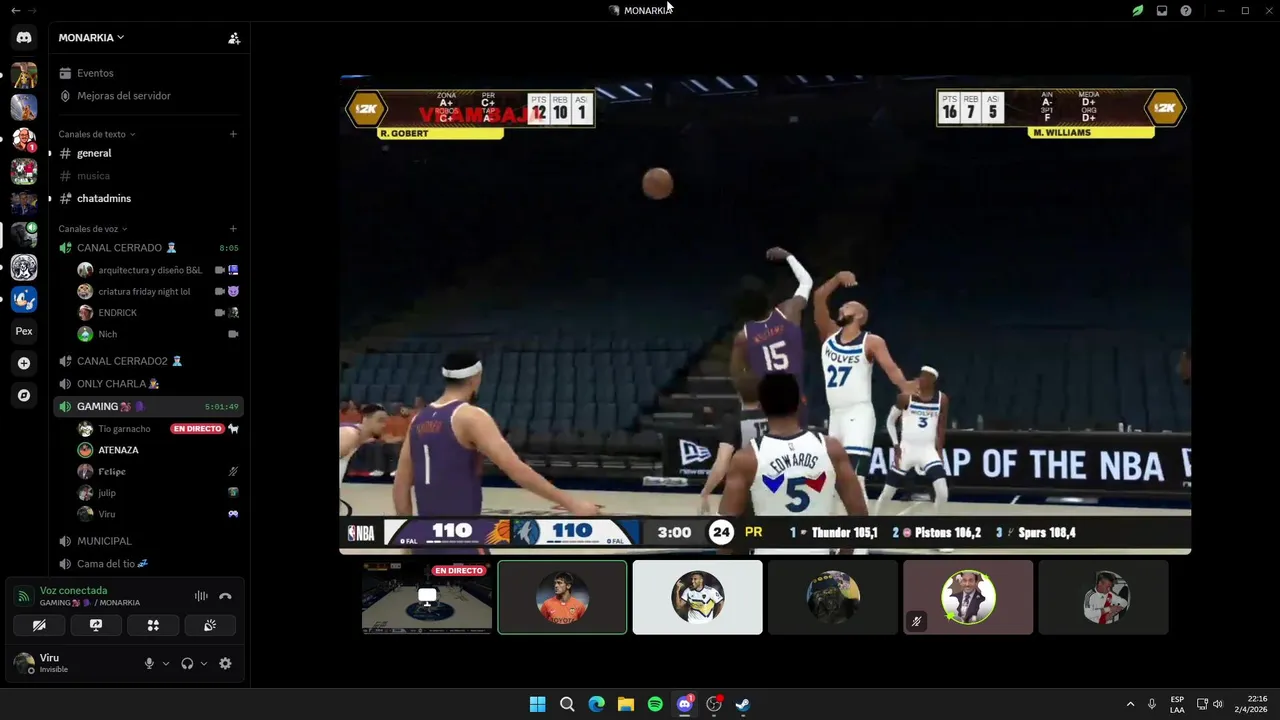Disconnect from voice with phone icon
Viewport: 1280px width, 720px height.
225,596
